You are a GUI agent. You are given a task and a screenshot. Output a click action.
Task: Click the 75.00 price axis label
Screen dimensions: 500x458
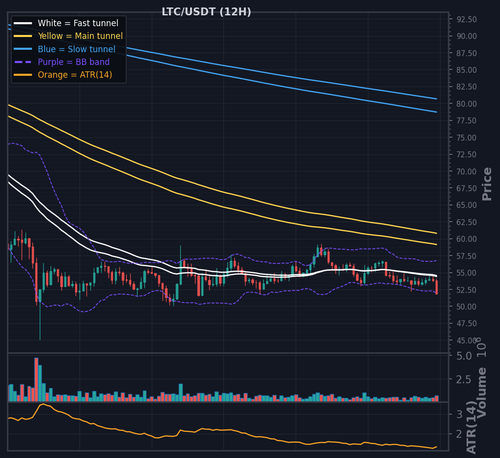pyautogui.click(x=466, y=138)
